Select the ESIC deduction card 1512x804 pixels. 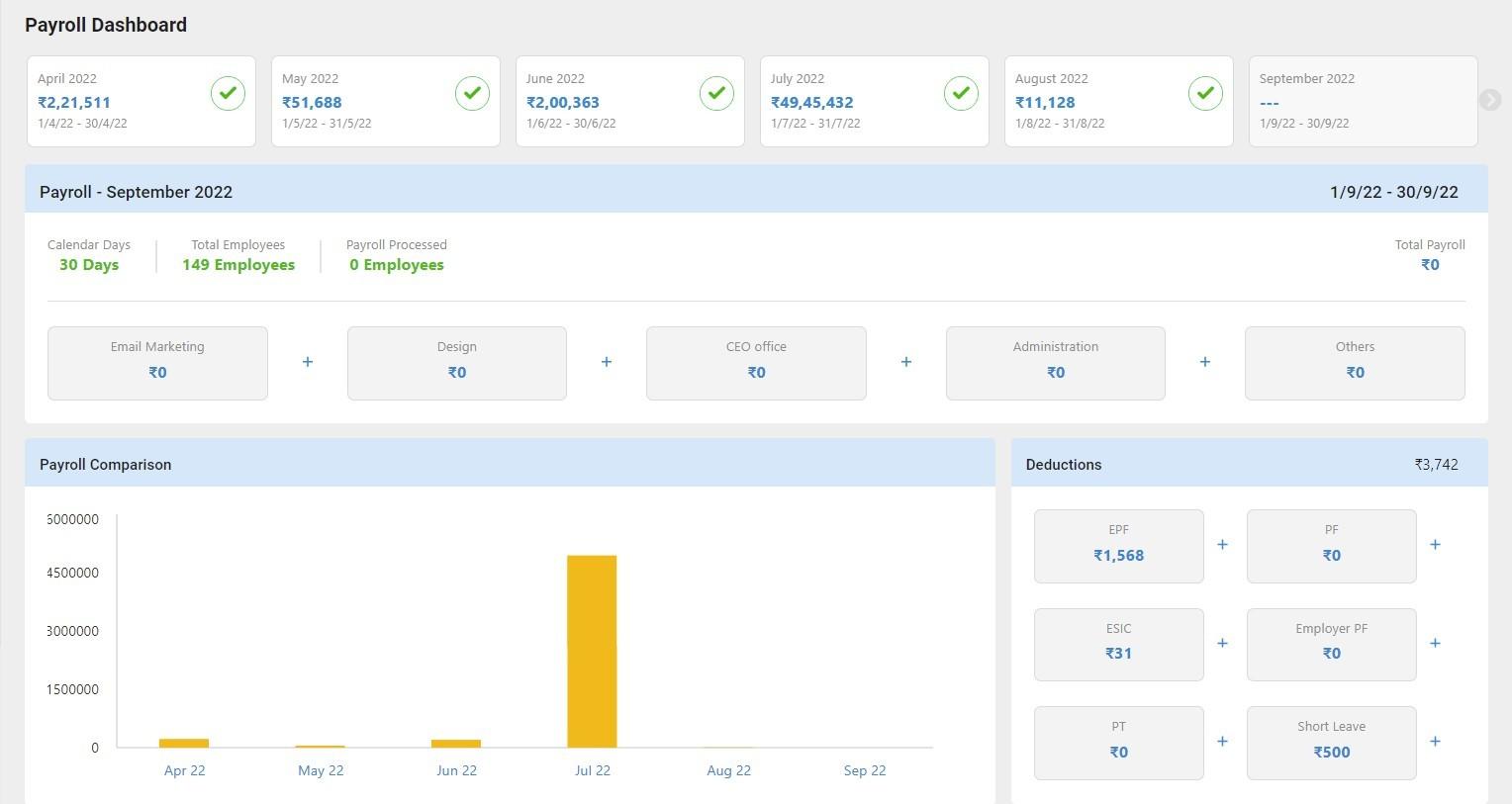[1119, 645]
